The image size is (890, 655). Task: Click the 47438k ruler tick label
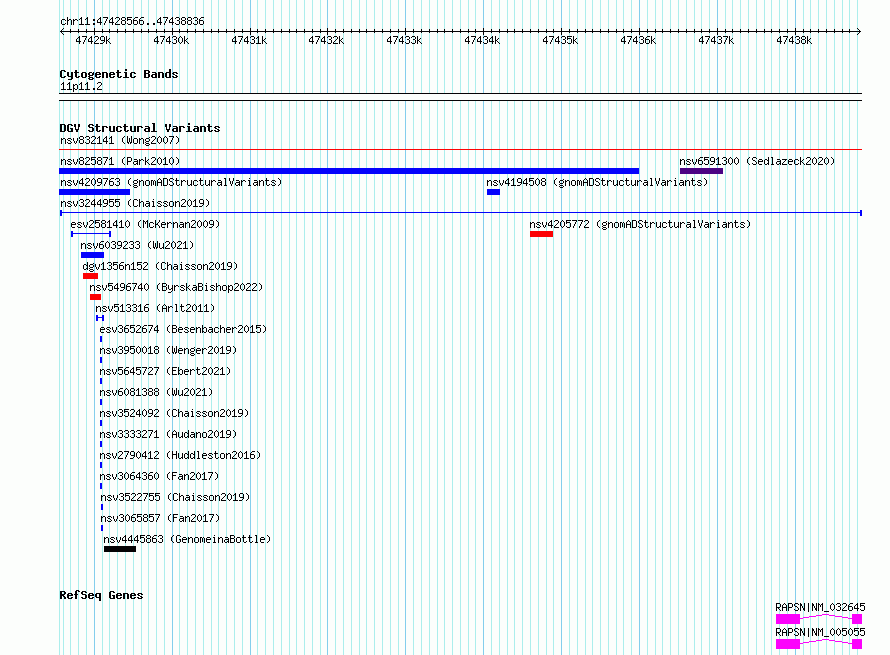click(x=794, y=40)
